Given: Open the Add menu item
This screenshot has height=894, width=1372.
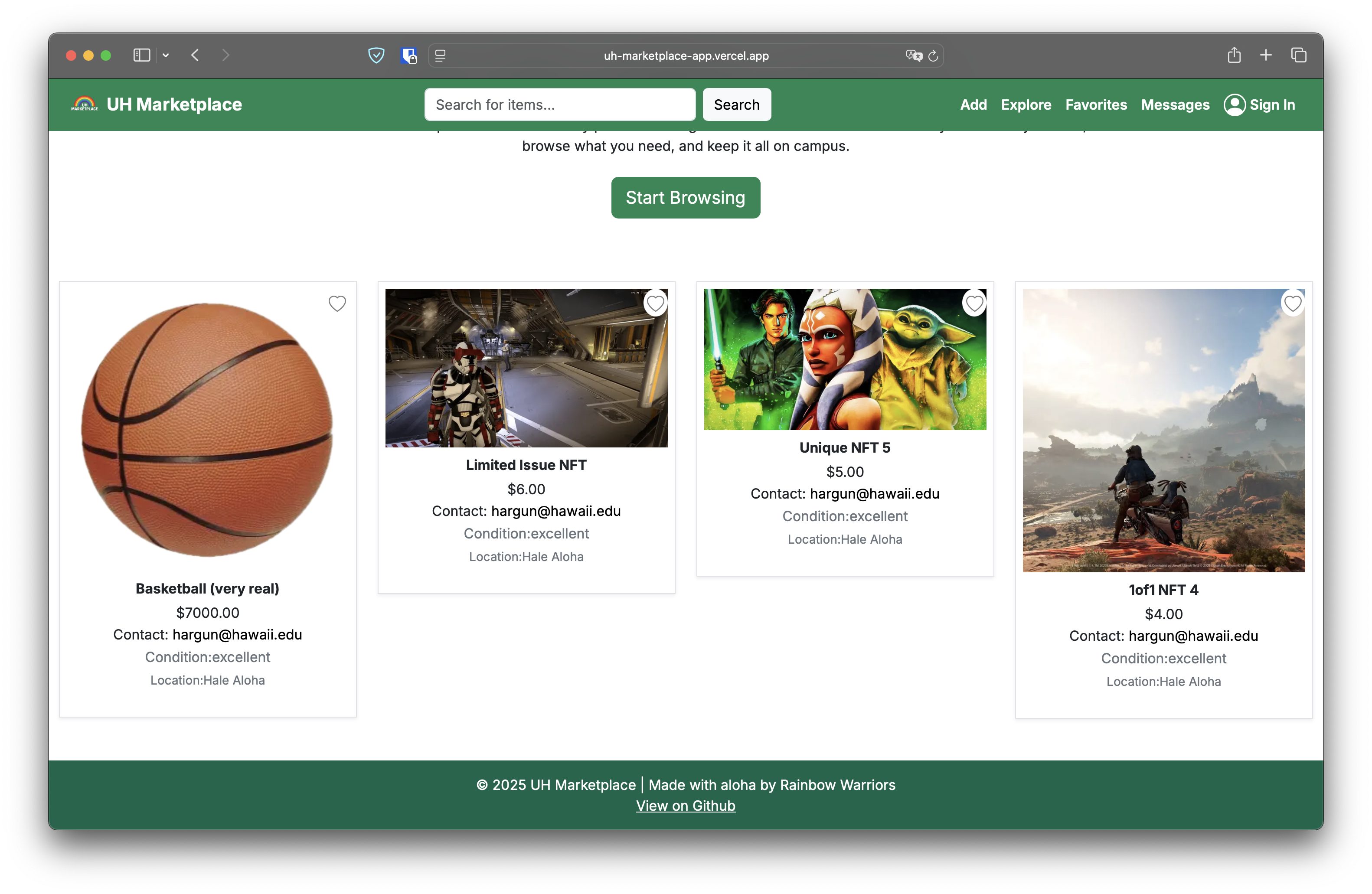Looking at the screenshot, I should [x=973, y=105].
